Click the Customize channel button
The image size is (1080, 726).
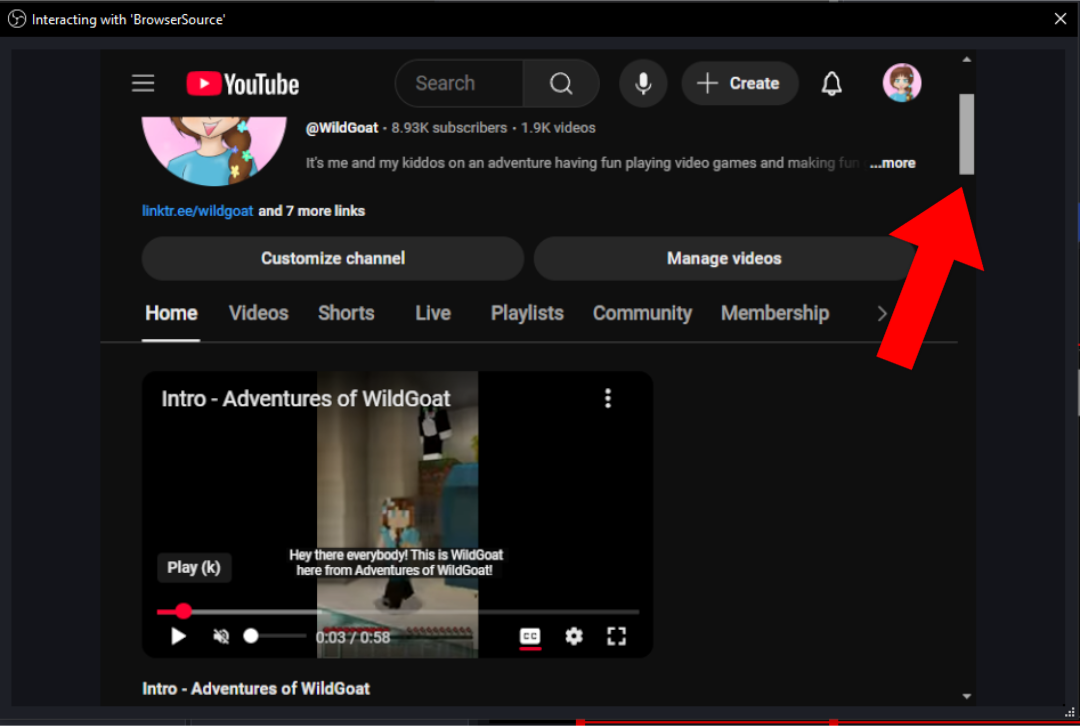[333, 258]
